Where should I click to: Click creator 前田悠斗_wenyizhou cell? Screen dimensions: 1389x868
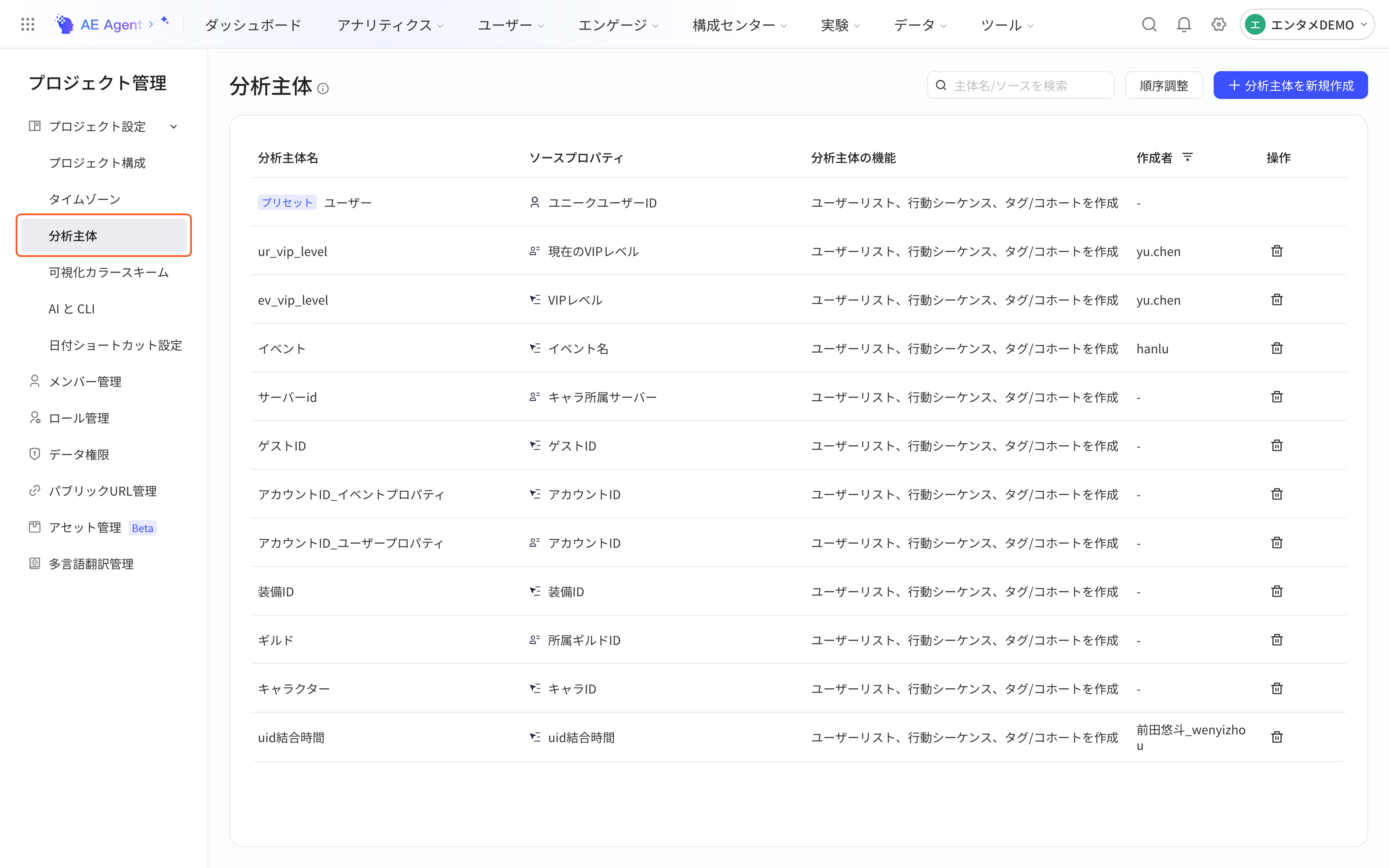point(1191,737)
